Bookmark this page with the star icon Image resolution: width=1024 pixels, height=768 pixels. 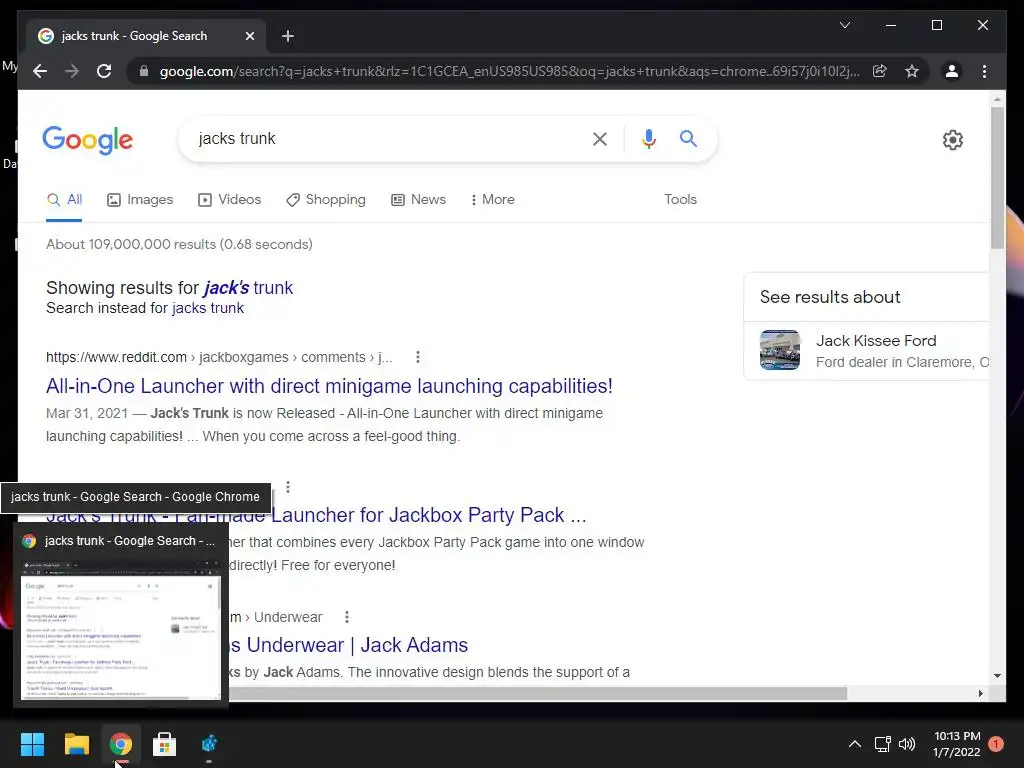tap(912, 71)
